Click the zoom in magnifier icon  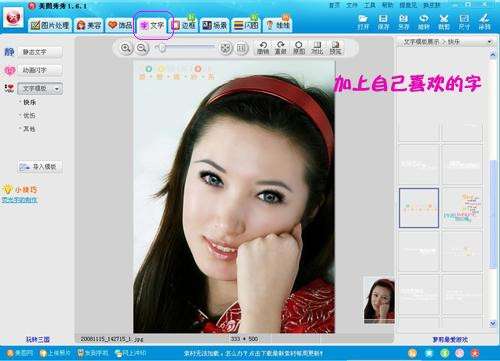tap(126, 48)
